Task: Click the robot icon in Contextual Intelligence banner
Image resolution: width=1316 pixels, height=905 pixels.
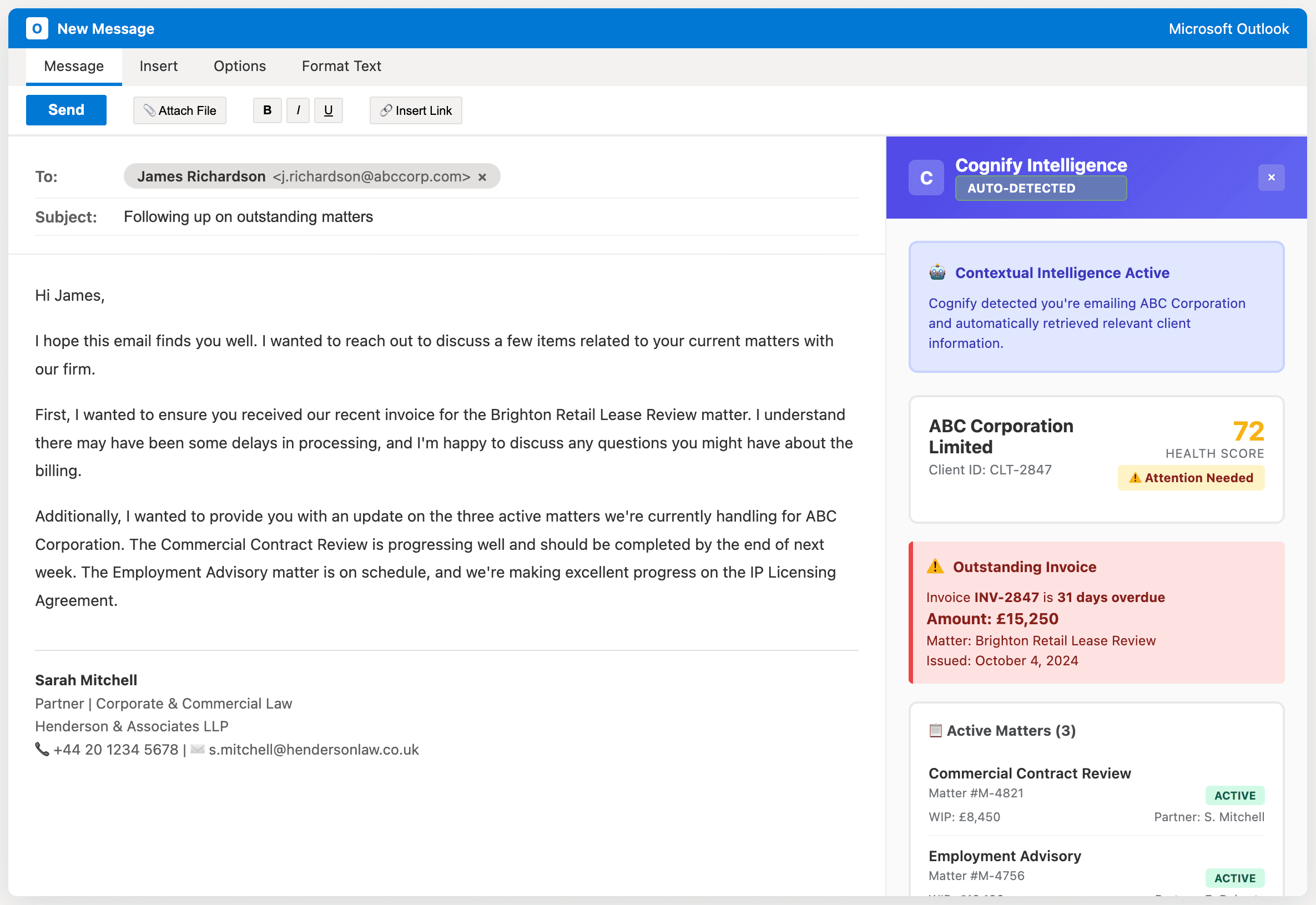Action: point(936,272)
